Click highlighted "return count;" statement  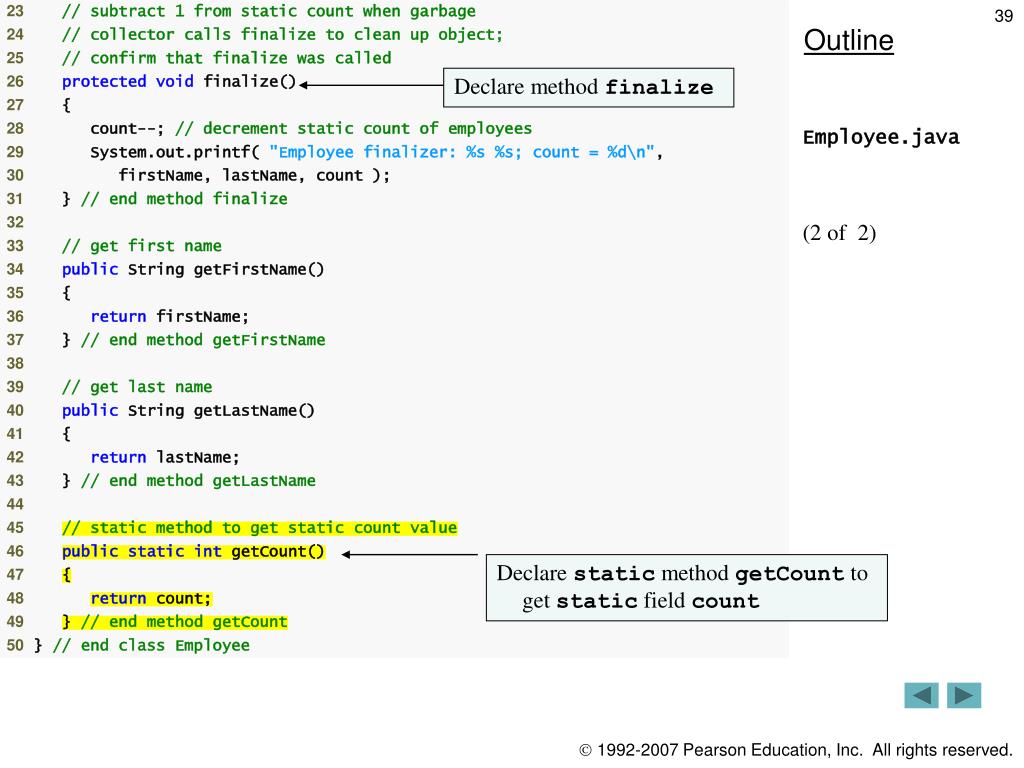151,598
